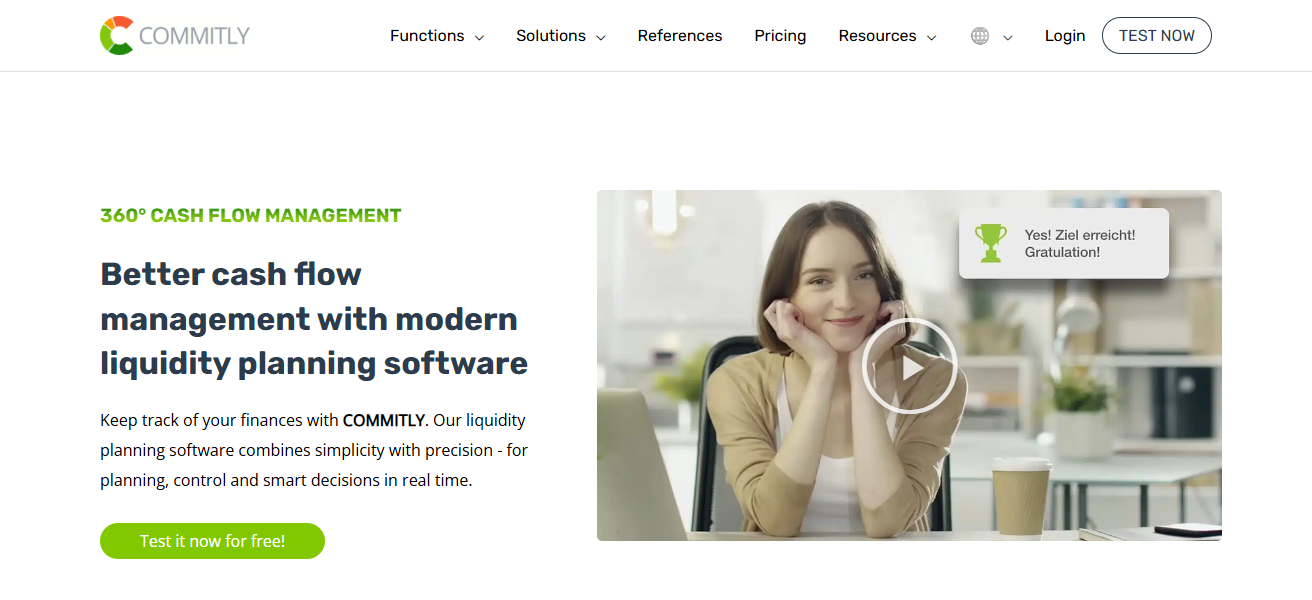The width and height of the screenshot is (1312, 600).
Task: Click the COMMITLY wordmark text
Action: tap(194, 36)
